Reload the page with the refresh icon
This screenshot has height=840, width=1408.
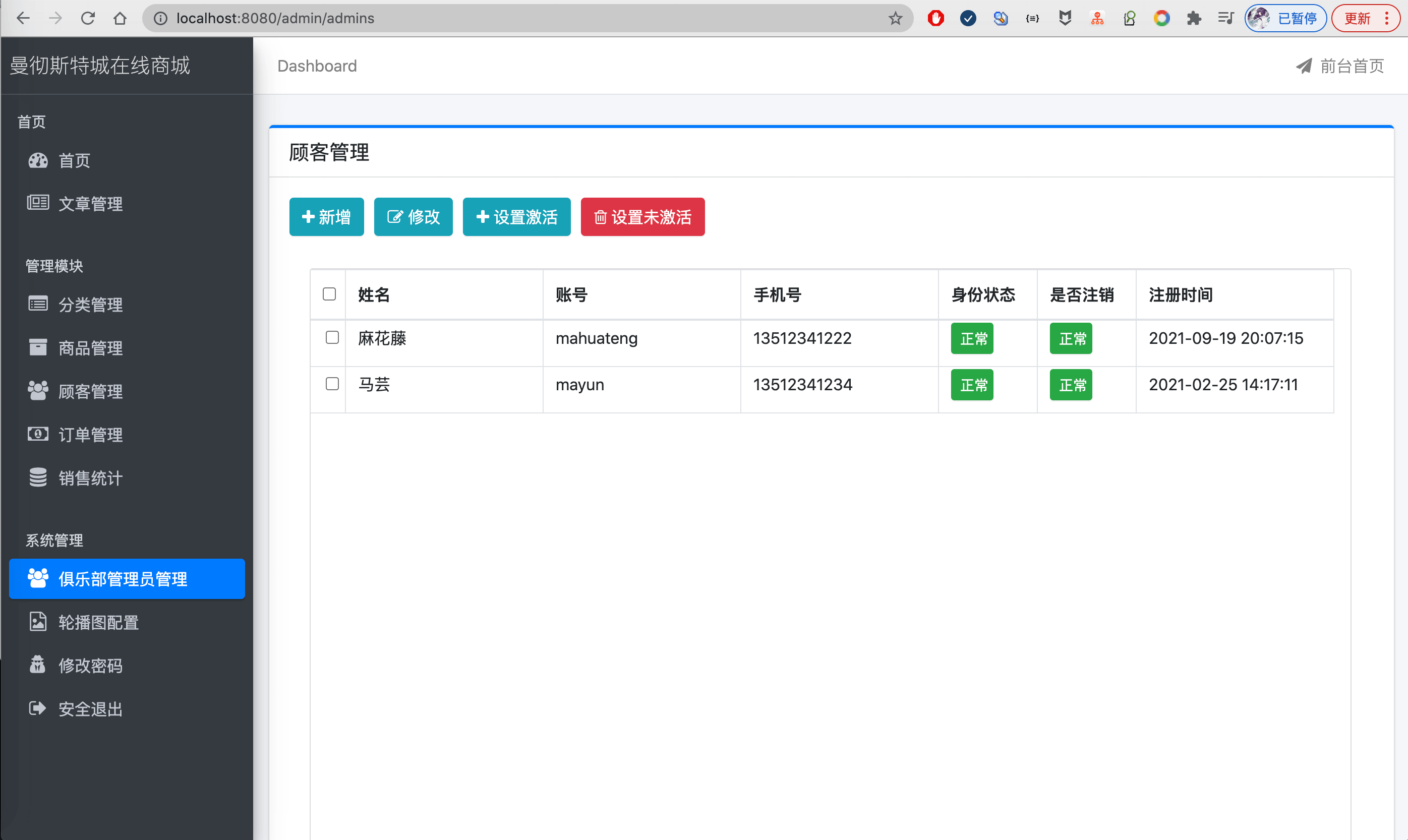87,18
